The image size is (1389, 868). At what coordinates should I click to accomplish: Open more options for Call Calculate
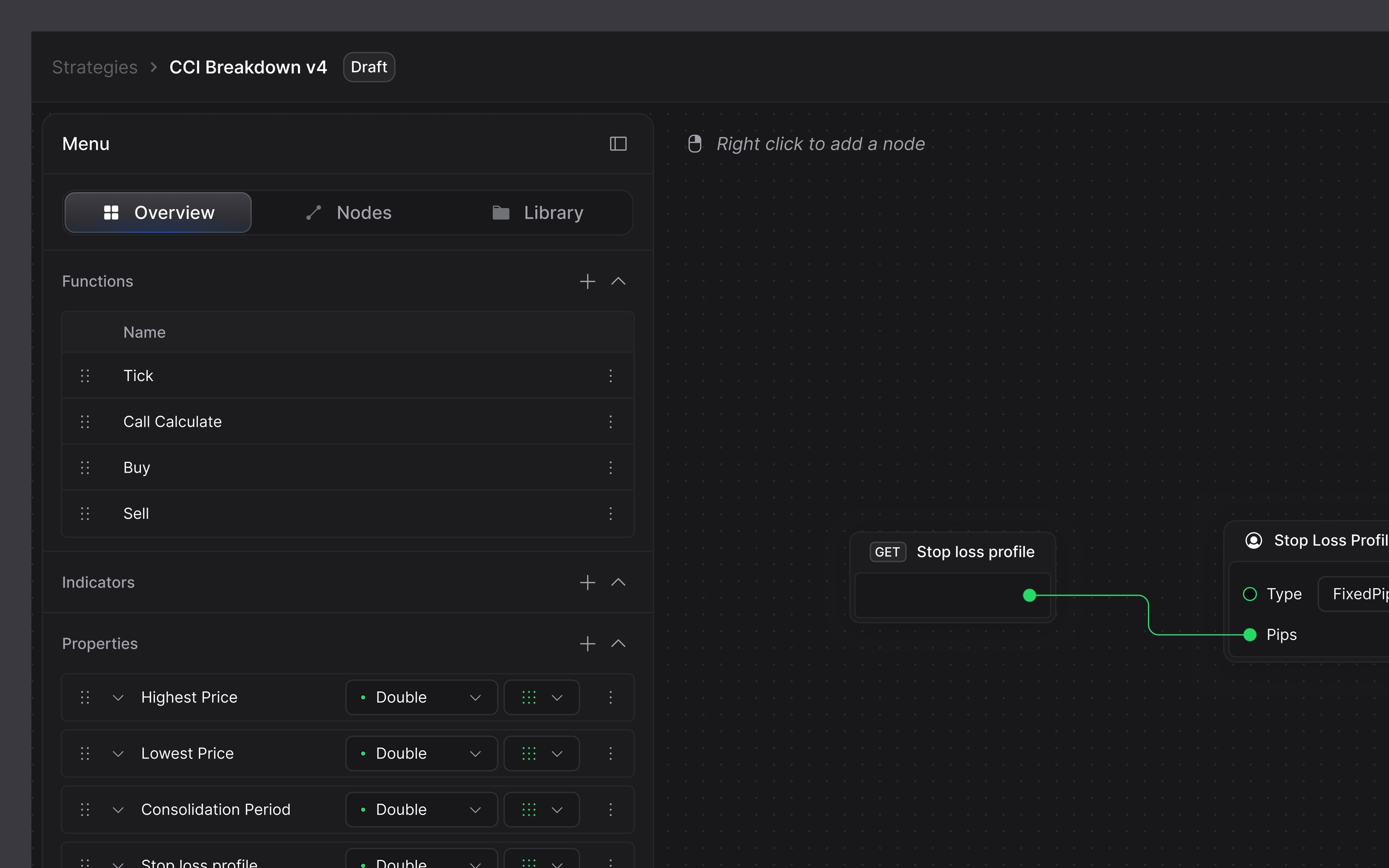[x=611, y=422]
